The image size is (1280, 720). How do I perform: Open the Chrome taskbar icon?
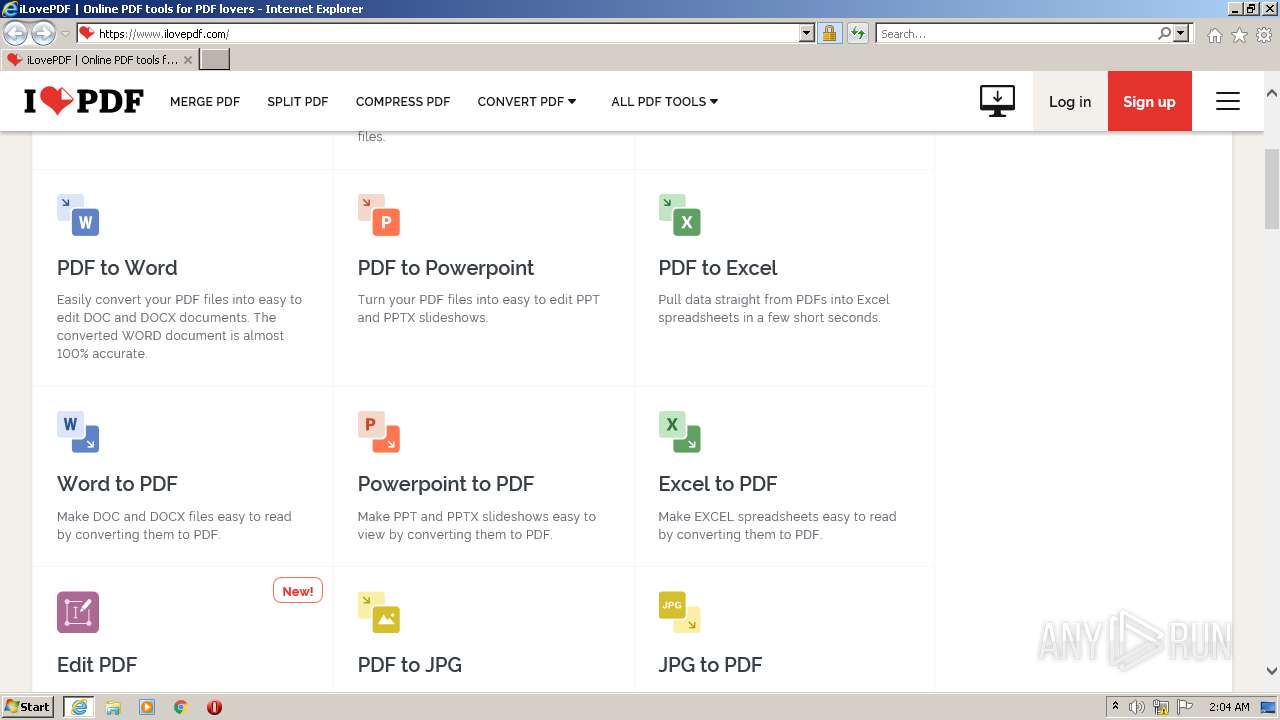click(x=181, y=707)
